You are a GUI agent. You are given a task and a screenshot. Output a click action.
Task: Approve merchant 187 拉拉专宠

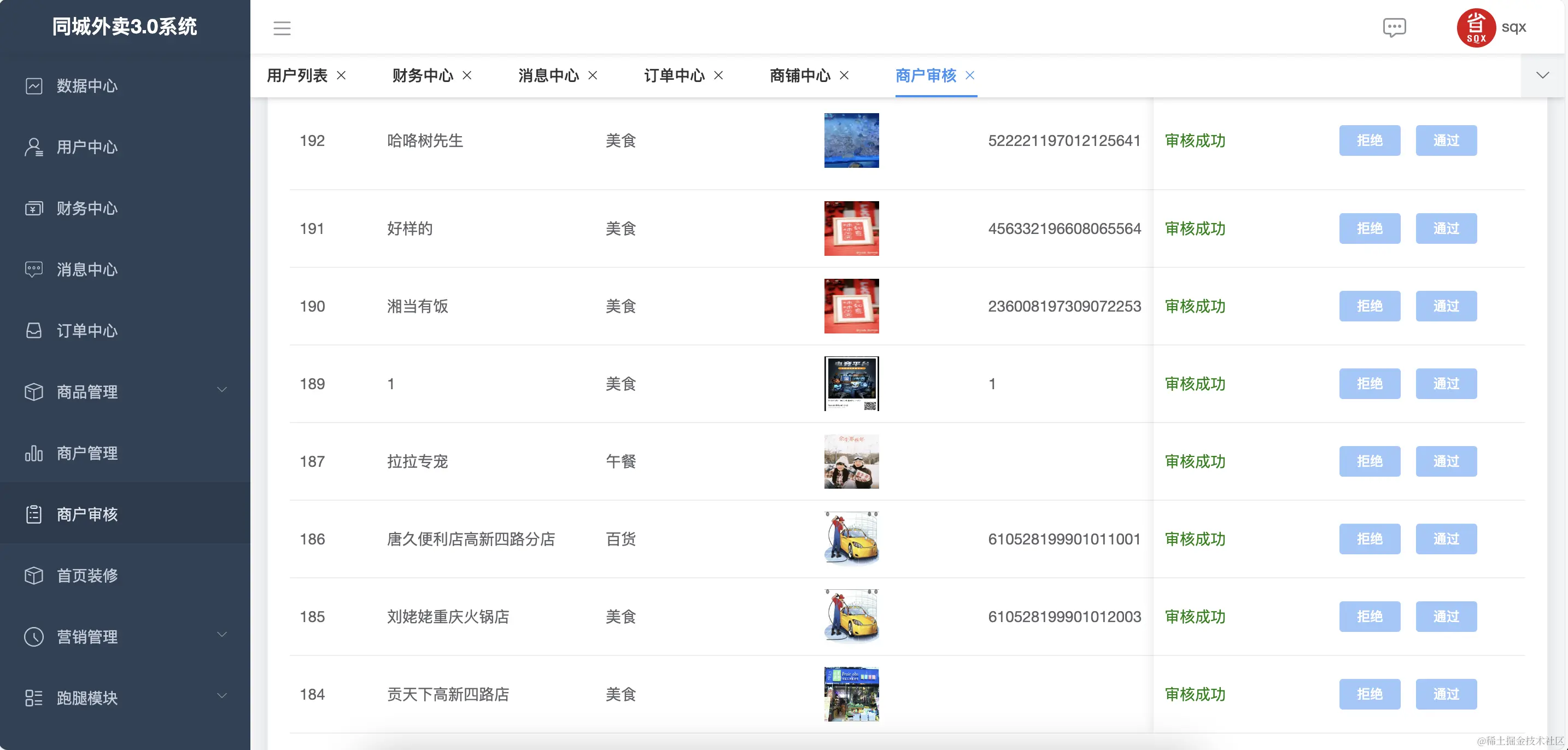pyautogui.click(x=1446, y=461)
